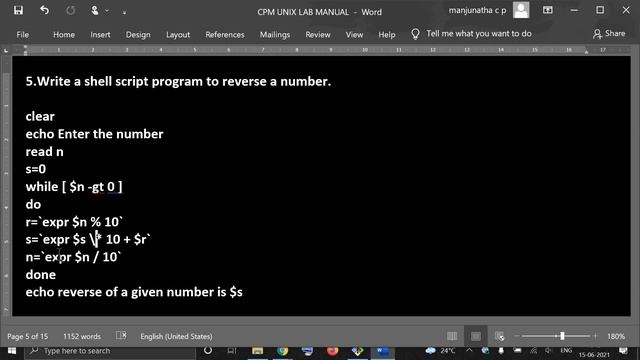Screen dimensions: 640x360
Task: Open Task View on the taskbar
Action: click(x=232, y=351)
